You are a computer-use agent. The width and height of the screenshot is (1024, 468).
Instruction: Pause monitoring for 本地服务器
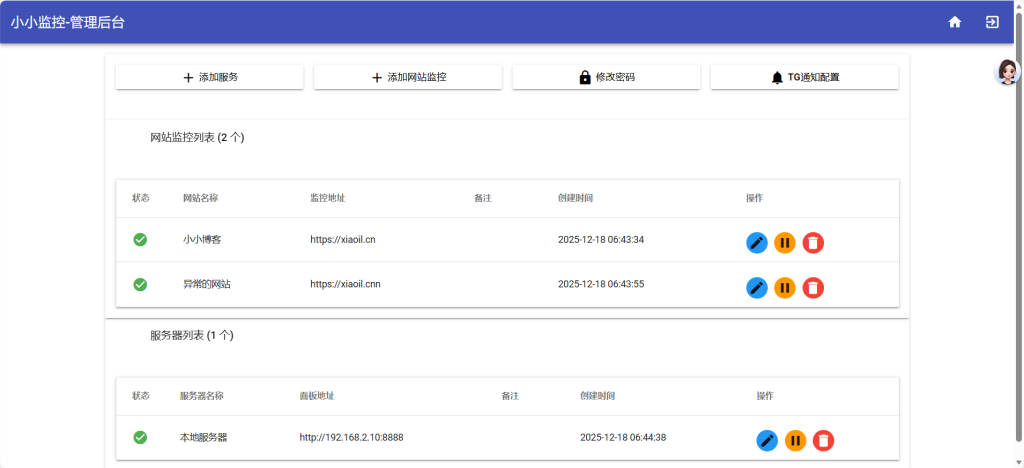pos(795,440)
